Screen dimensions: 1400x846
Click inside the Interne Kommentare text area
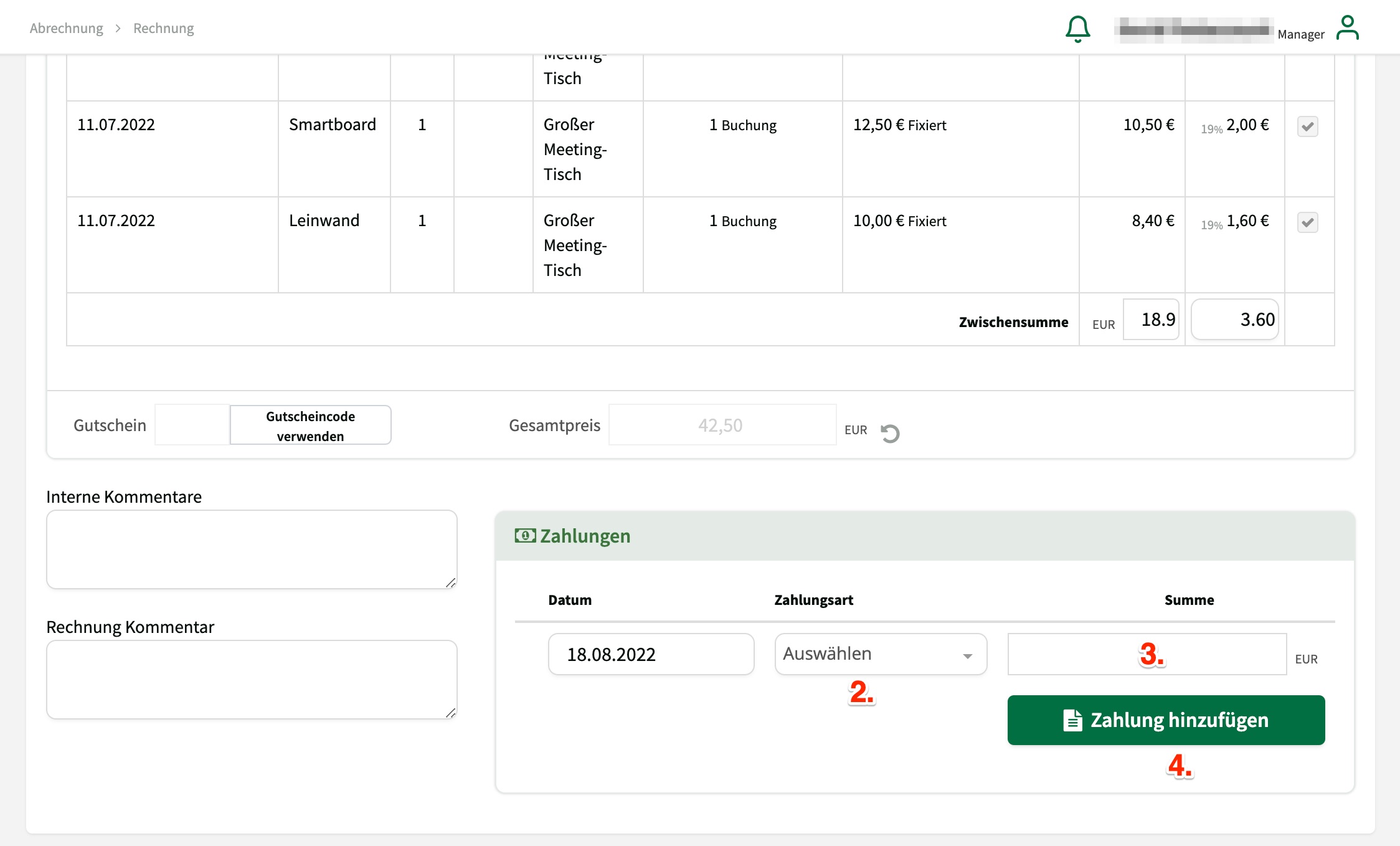coord(251,549)
